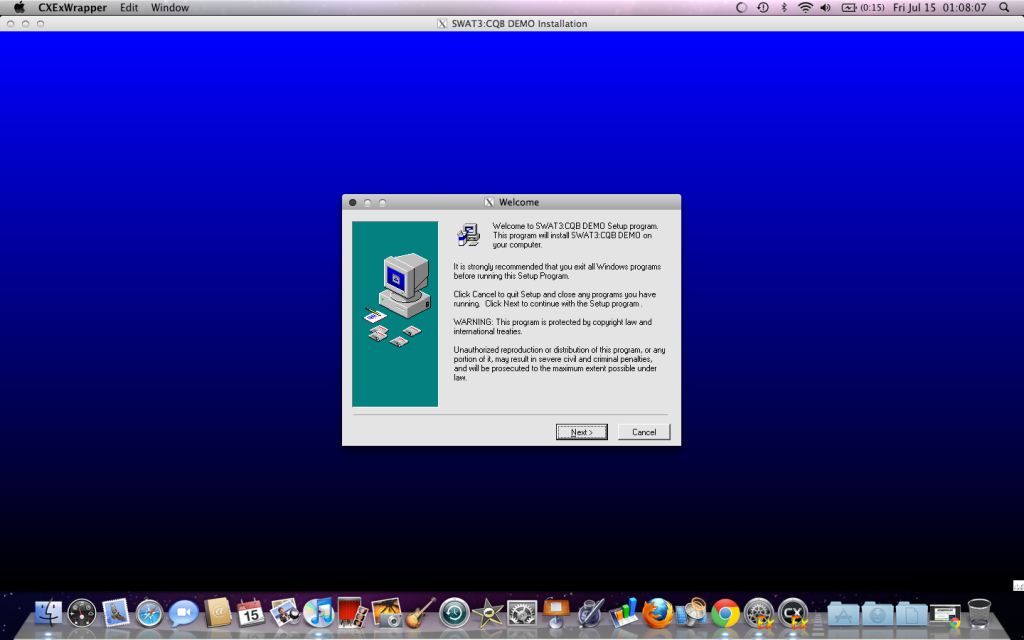The image size is (1024, 640).
Task: Open the volume control menu
Action: [825, 8]
